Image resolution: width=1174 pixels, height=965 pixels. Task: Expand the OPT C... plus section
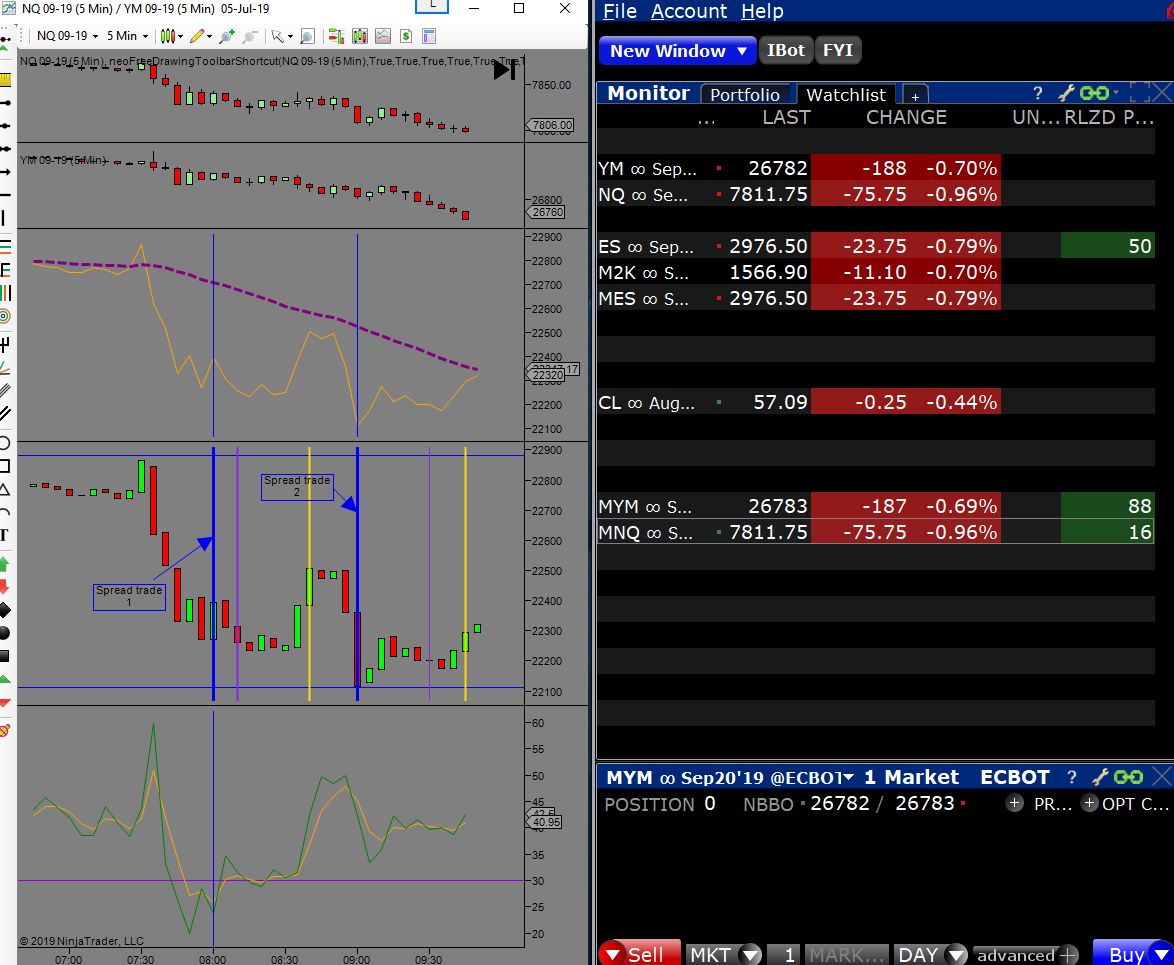coord(1089,803)
